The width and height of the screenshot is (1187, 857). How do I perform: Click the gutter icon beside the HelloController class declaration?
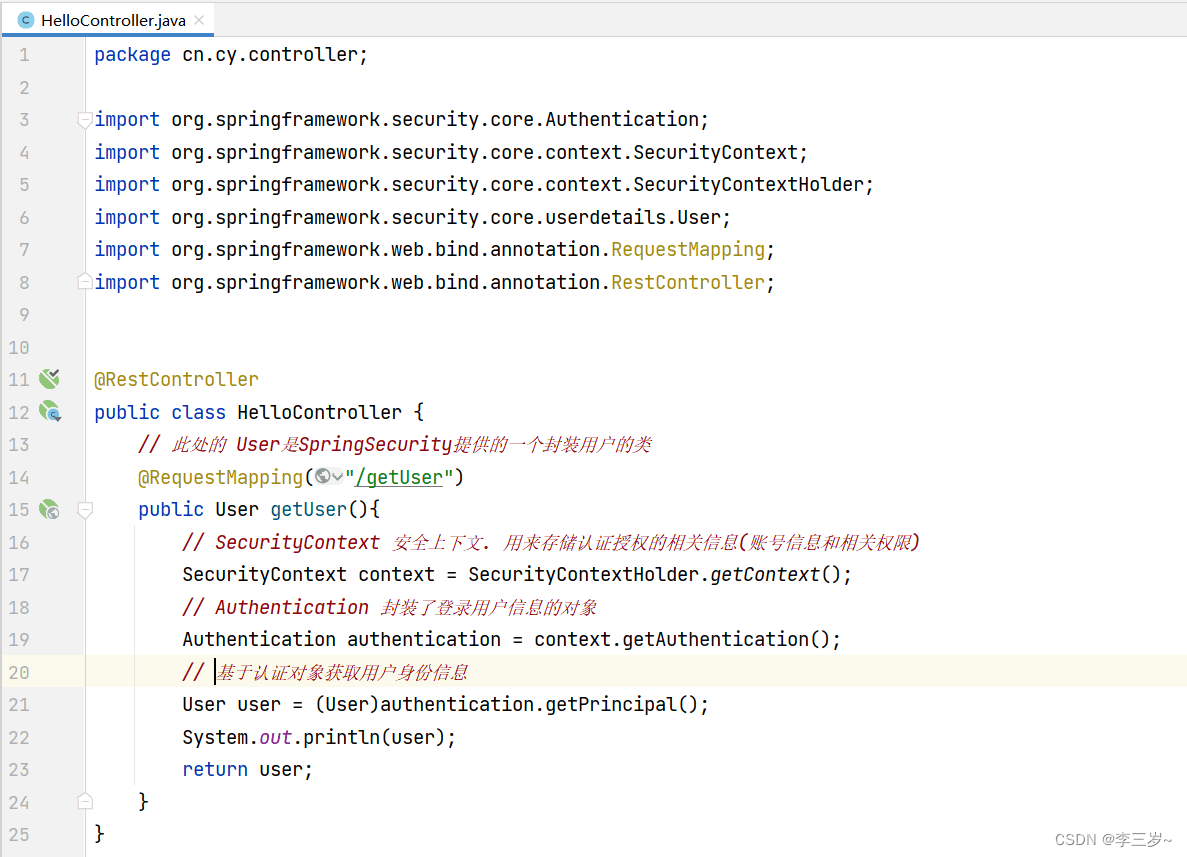(49, 411)
